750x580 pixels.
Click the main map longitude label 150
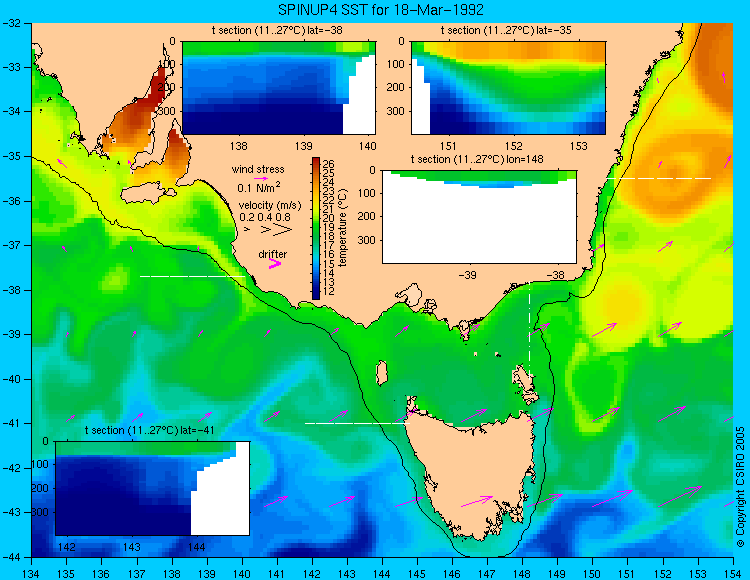click(x=593, y=574)
